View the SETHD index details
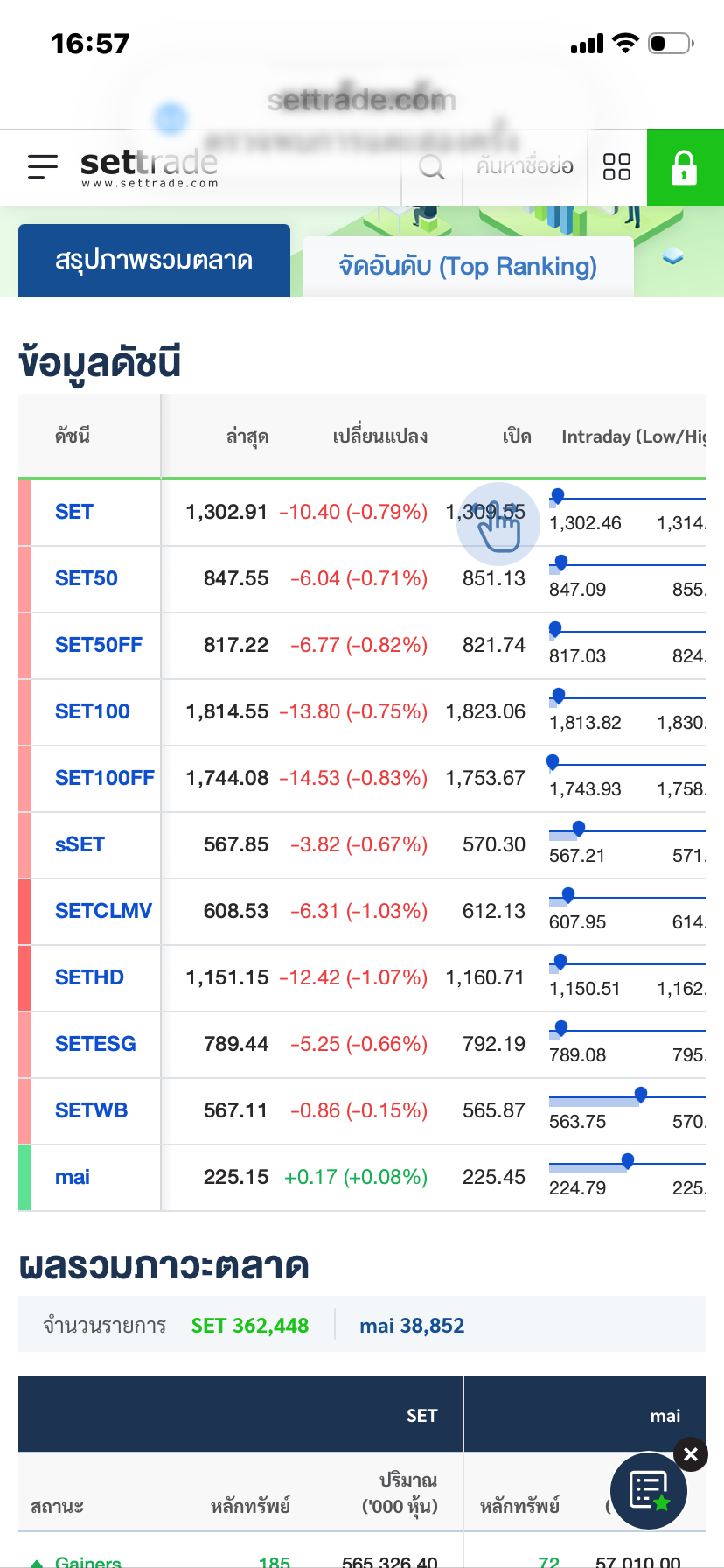 [x=89, y=977]
